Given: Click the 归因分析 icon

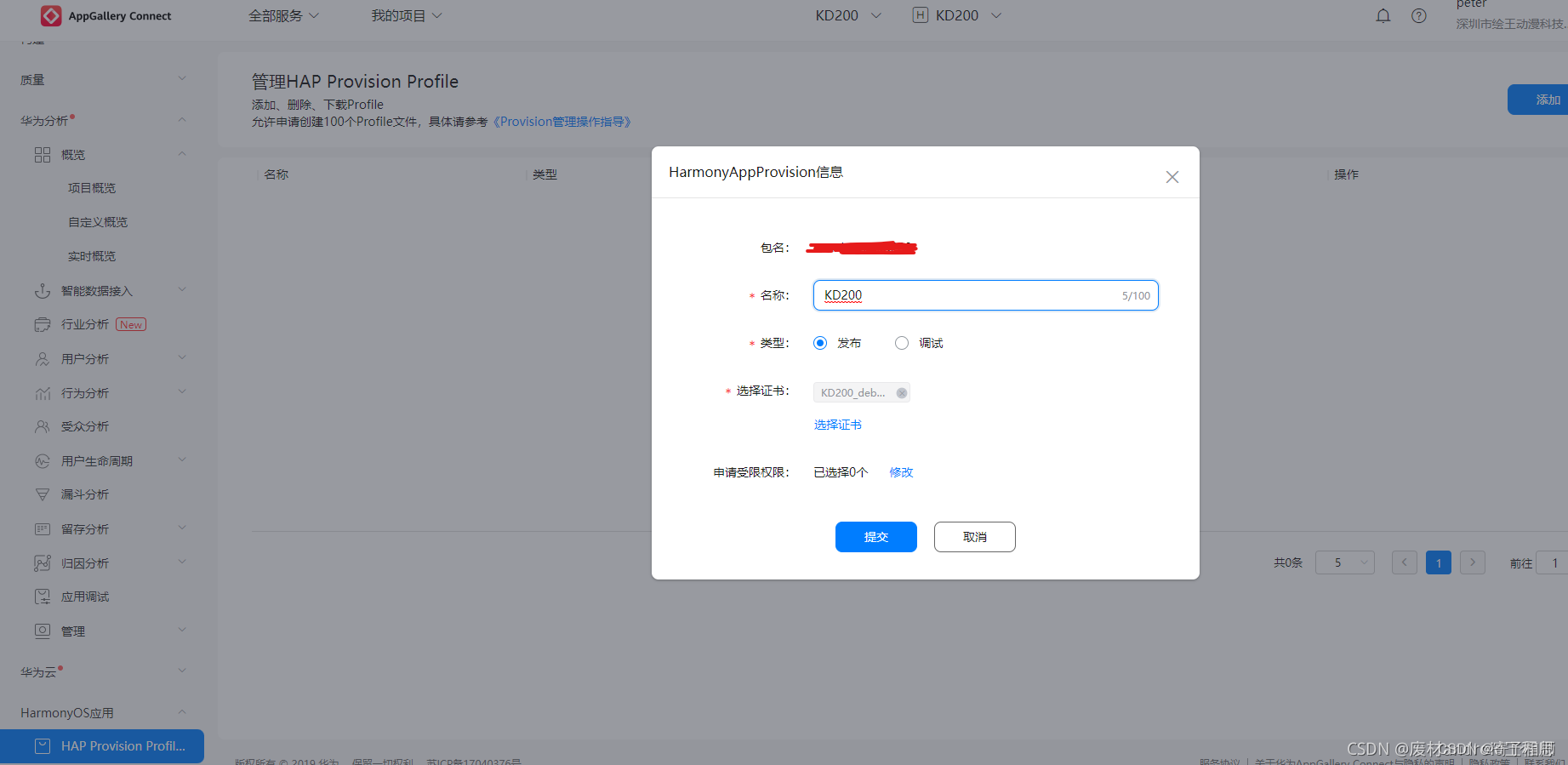Looking at the screenshot, I should 43,563.
